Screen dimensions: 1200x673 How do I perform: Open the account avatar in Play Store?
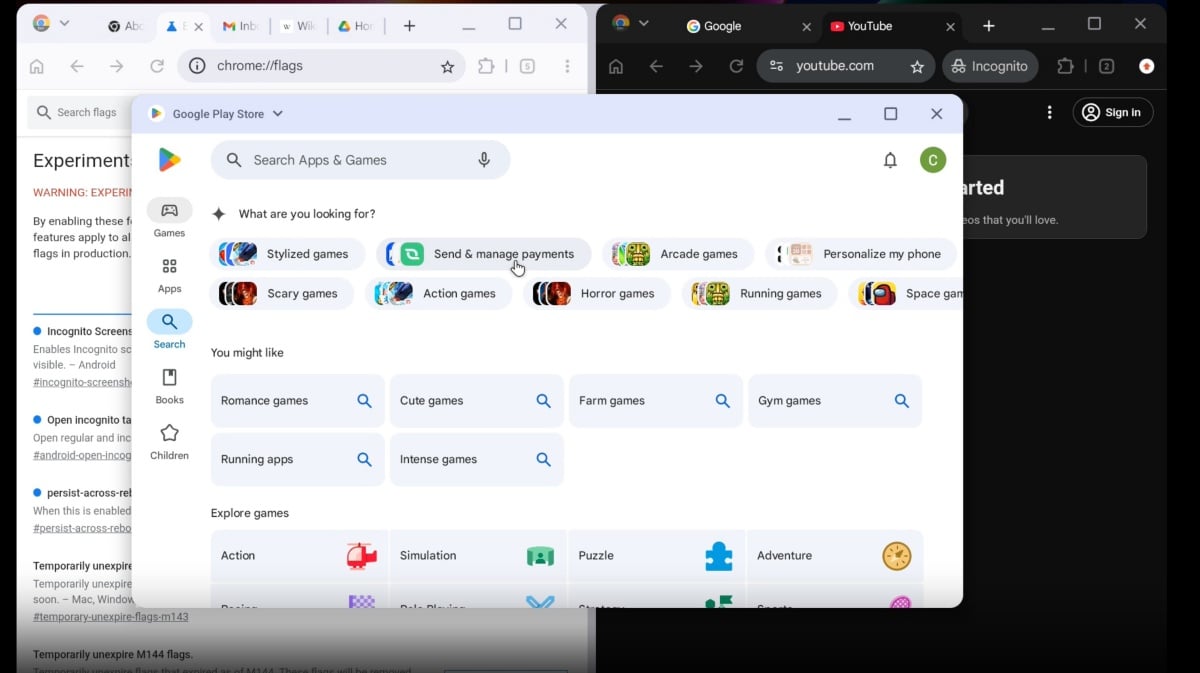pos(932,159)
